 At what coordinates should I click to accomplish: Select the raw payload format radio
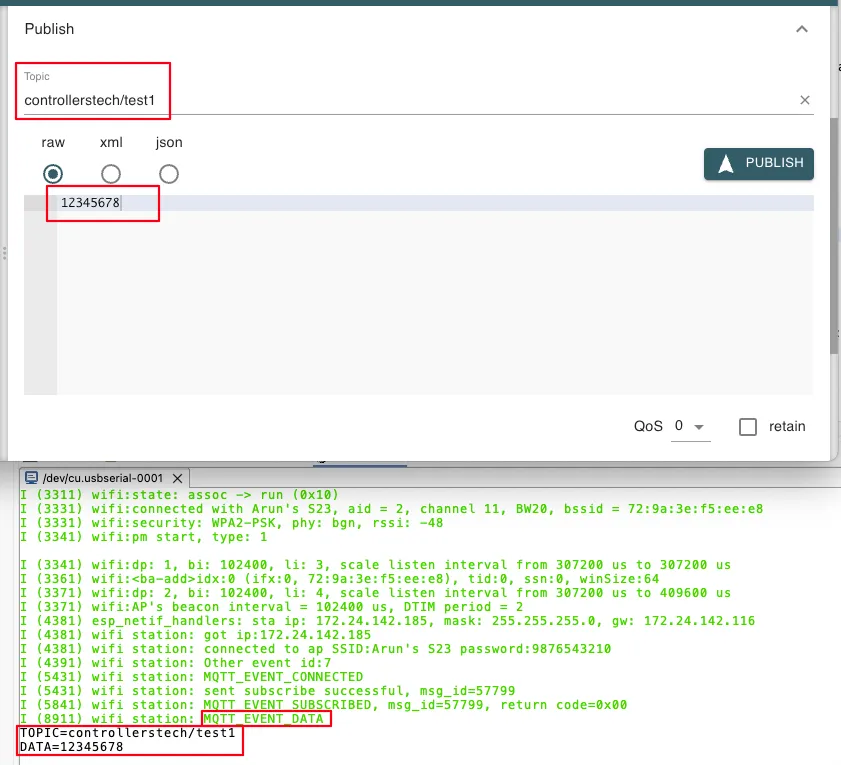coord(53,174)
